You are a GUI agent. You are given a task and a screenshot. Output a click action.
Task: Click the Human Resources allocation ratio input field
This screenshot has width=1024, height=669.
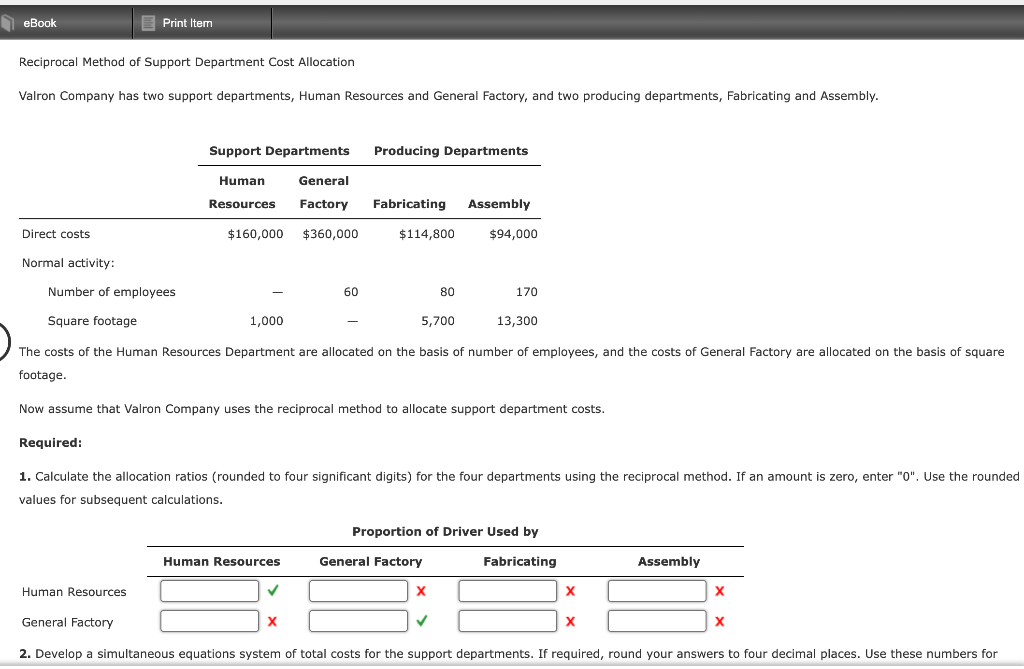(x=209, y=591)
